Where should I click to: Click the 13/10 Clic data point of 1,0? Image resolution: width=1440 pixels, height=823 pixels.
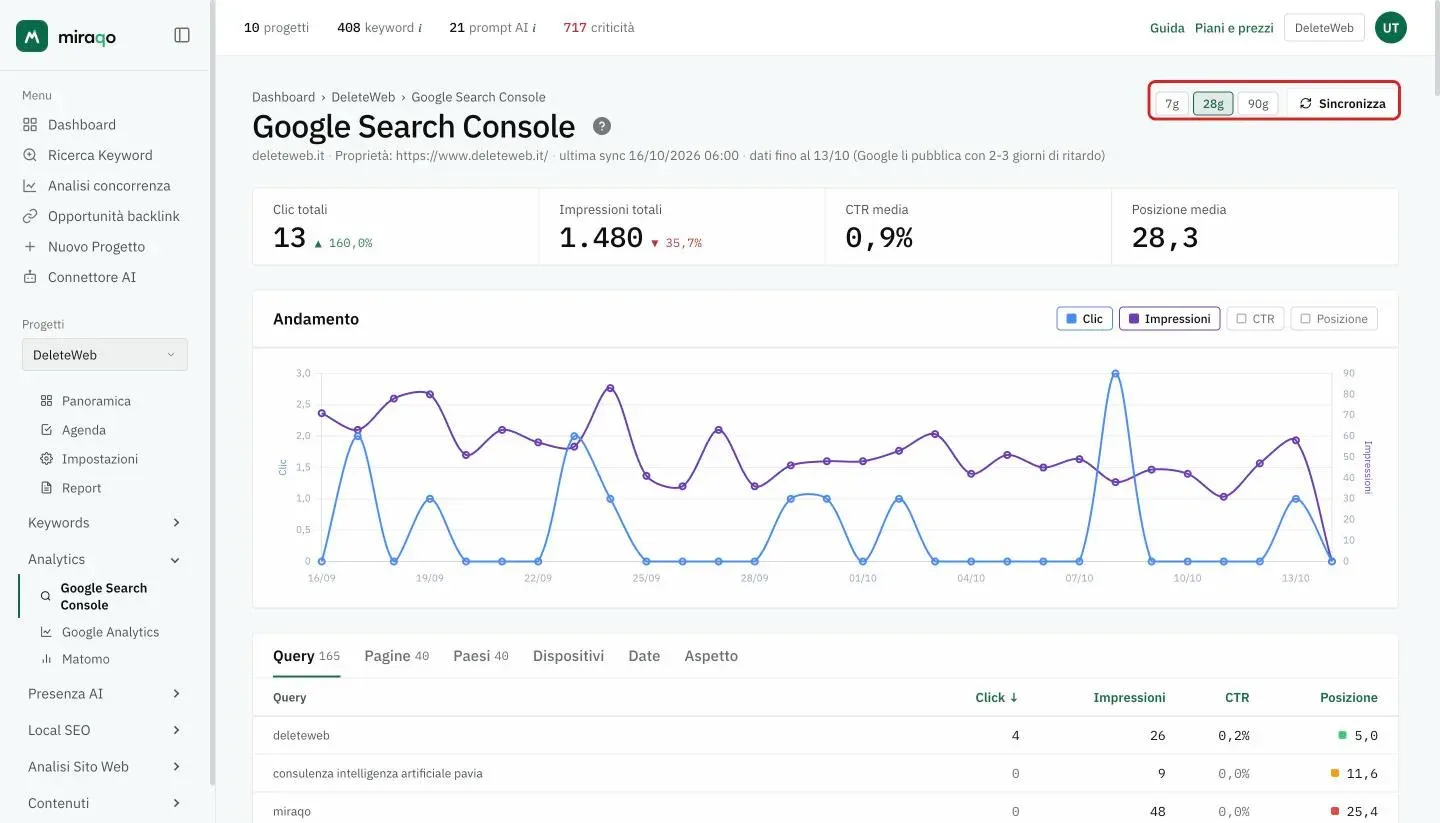tap(1296, 498)
